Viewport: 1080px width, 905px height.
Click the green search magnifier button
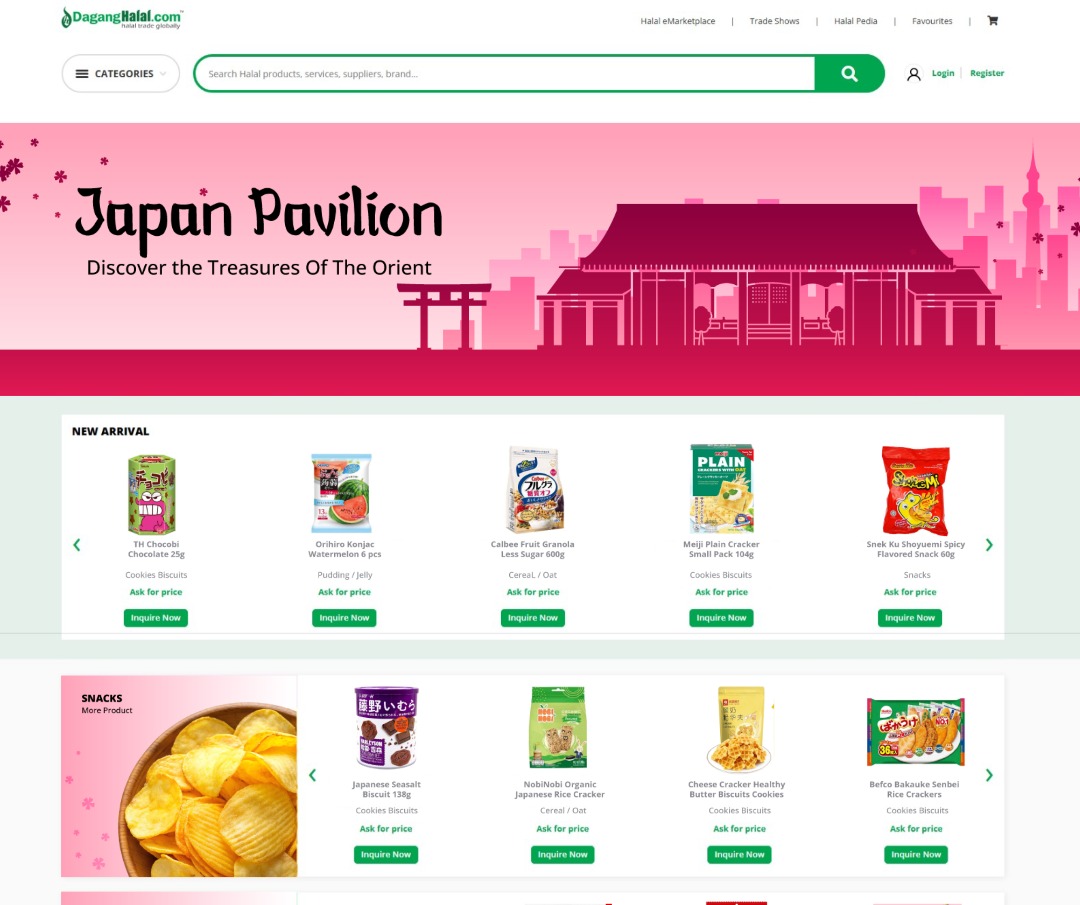[849, 74]
